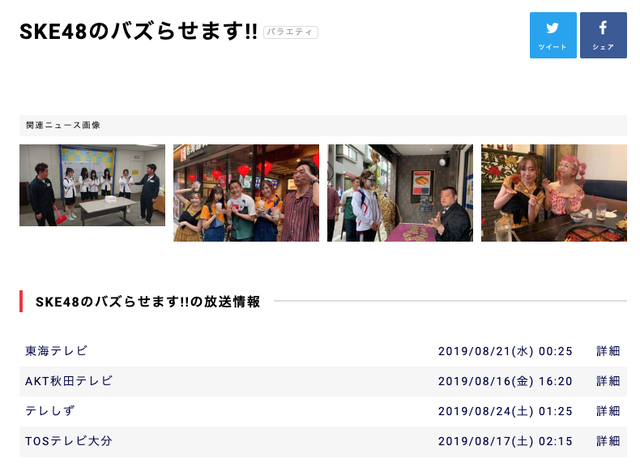Select the date 2019/08/24(土) 01:25
This screenshot has width=640, height=476.
[x=505, y=411]
